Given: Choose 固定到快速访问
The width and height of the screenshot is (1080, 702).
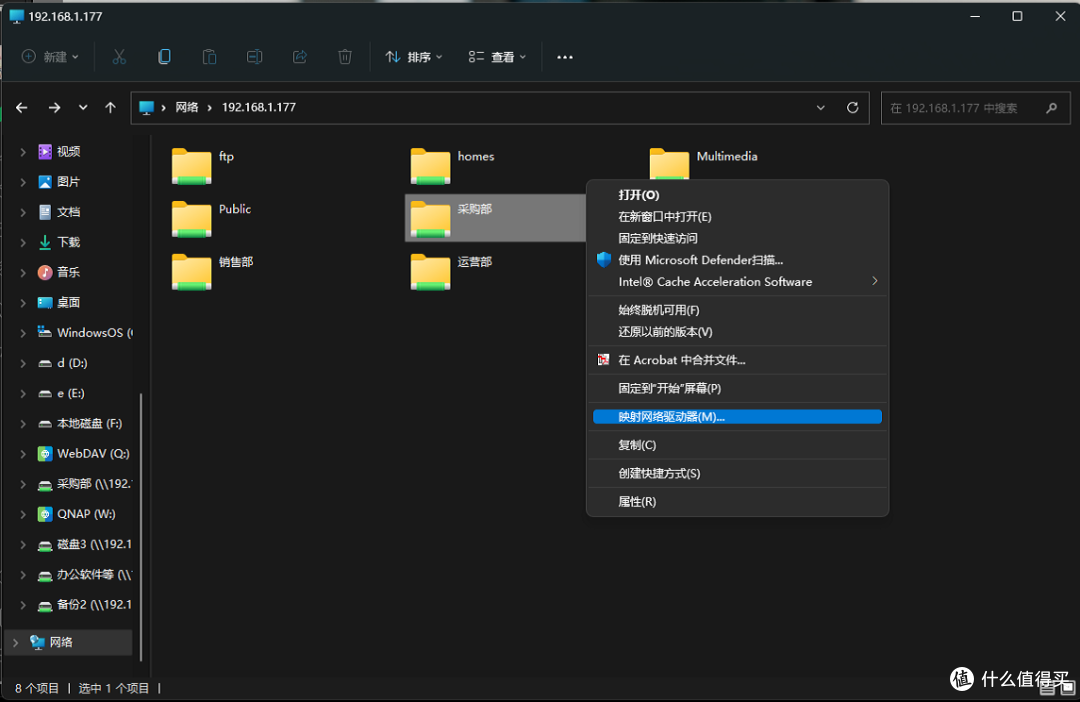Looking at the screenshot, I should click(x=737, y=238).
